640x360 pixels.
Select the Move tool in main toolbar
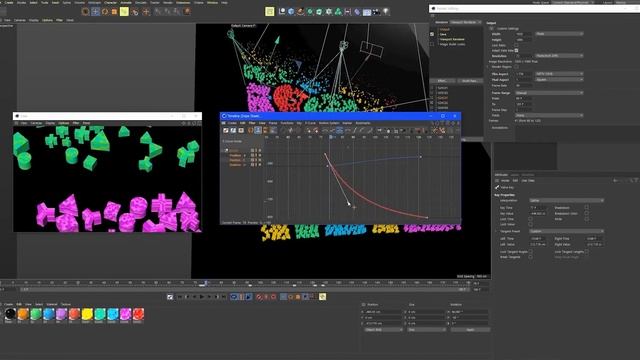(x=95, y=11)
